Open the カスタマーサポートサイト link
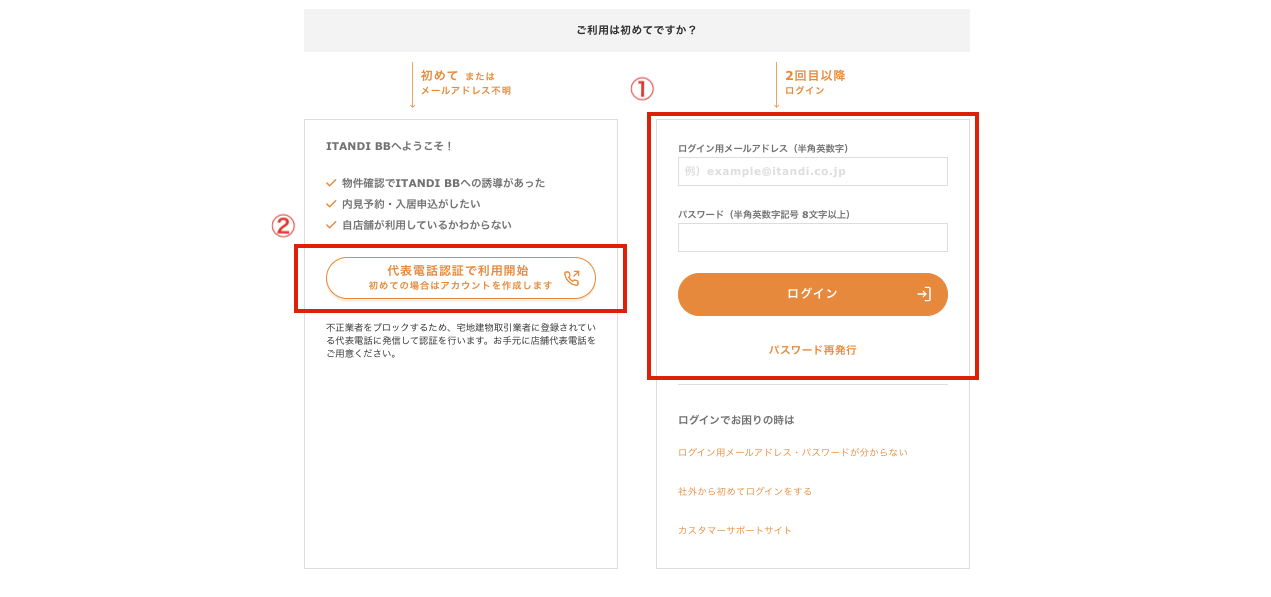The width and height of the screenshot is (1271, 597). coord(735,530)
